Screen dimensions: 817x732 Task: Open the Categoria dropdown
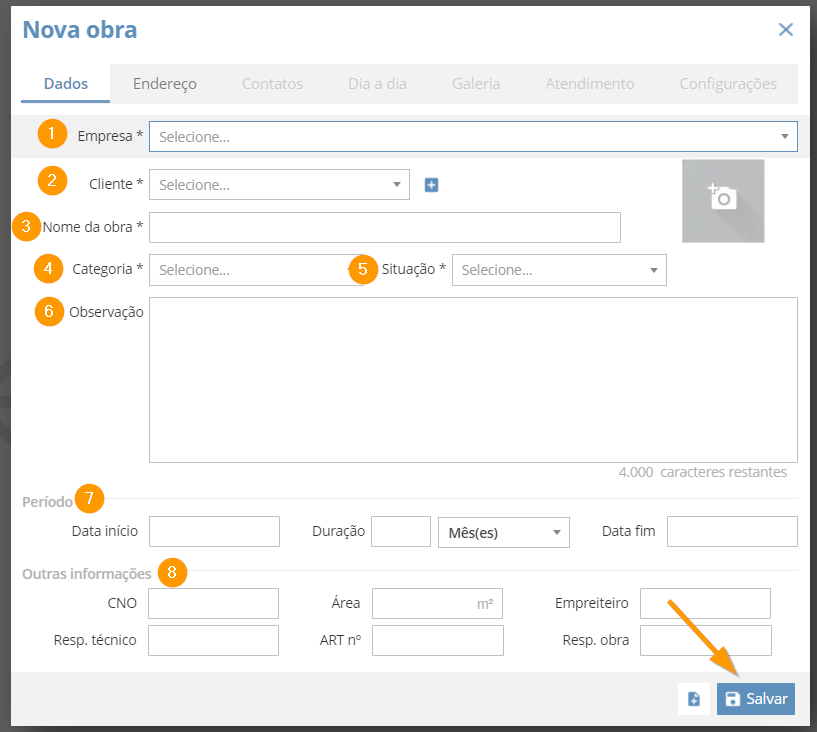[256, 270]
